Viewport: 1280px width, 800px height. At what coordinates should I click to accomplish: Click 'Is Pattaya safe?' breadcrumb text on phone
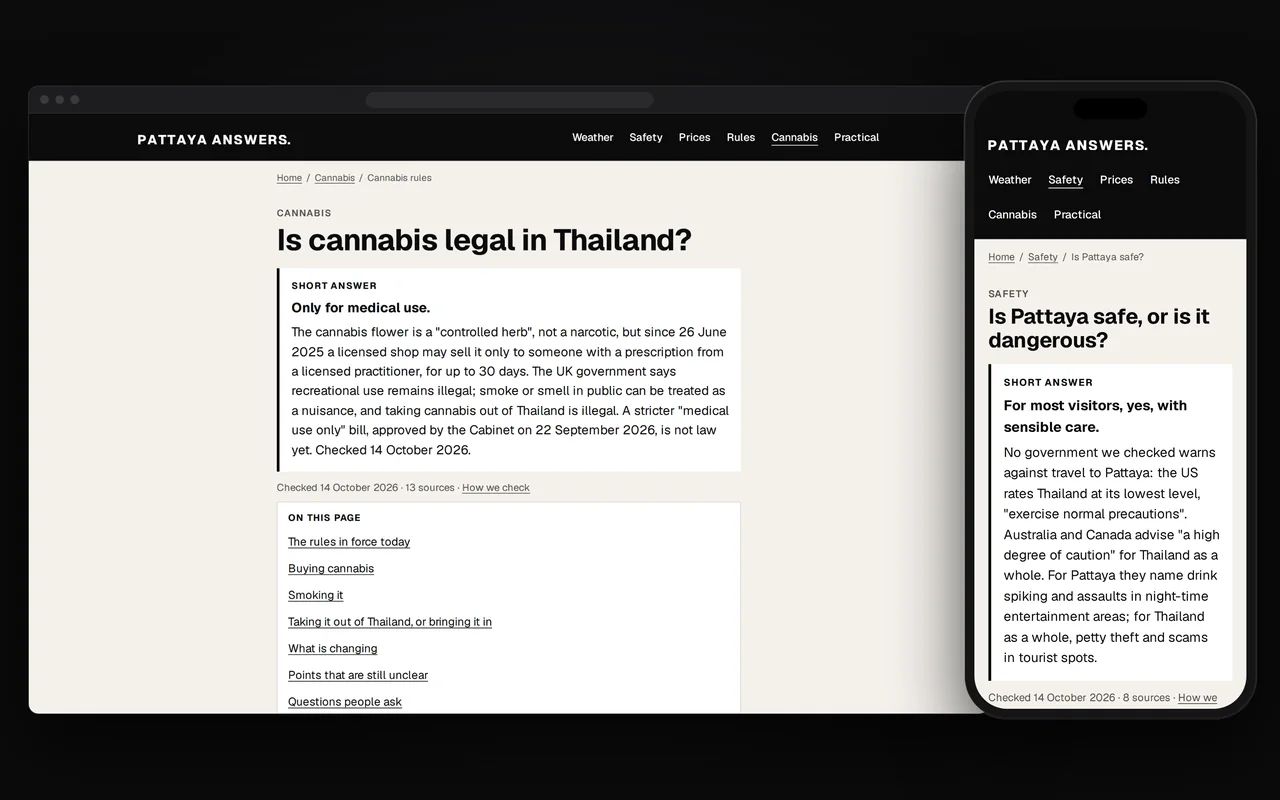click(x=1107, y=257)
